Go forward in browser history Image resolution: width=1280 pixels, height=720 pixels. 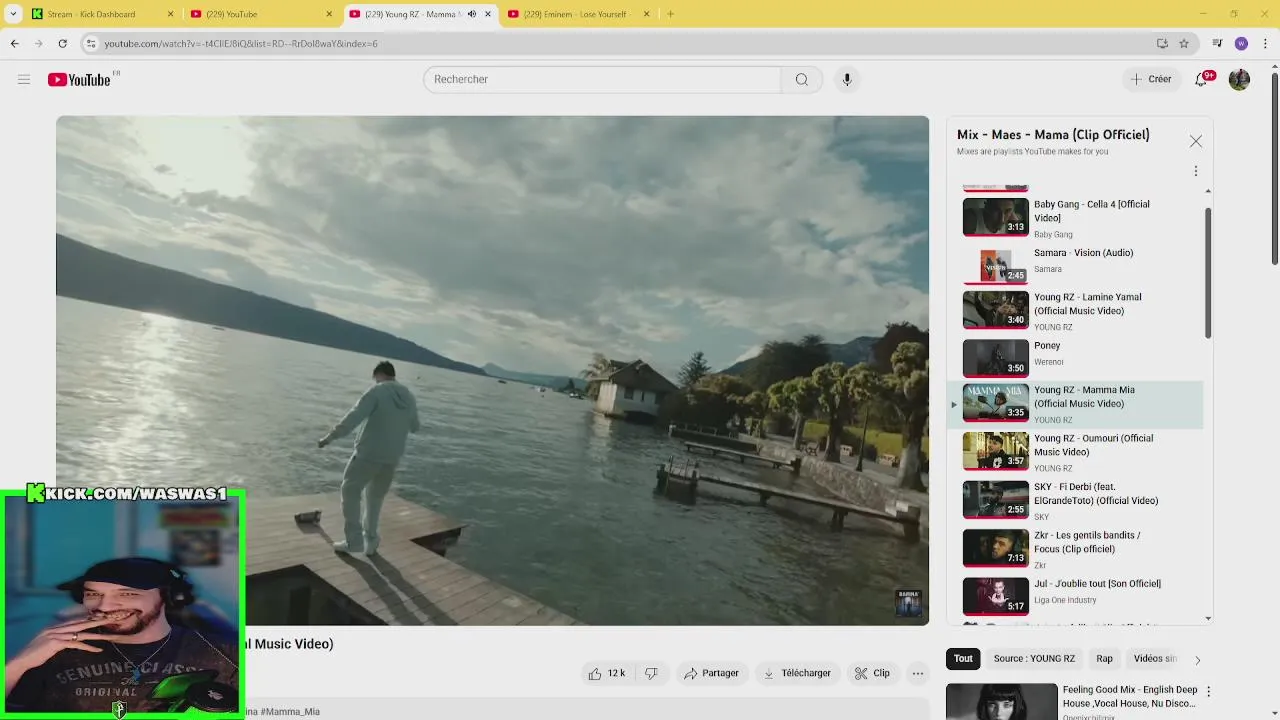(x=38, y=43)
